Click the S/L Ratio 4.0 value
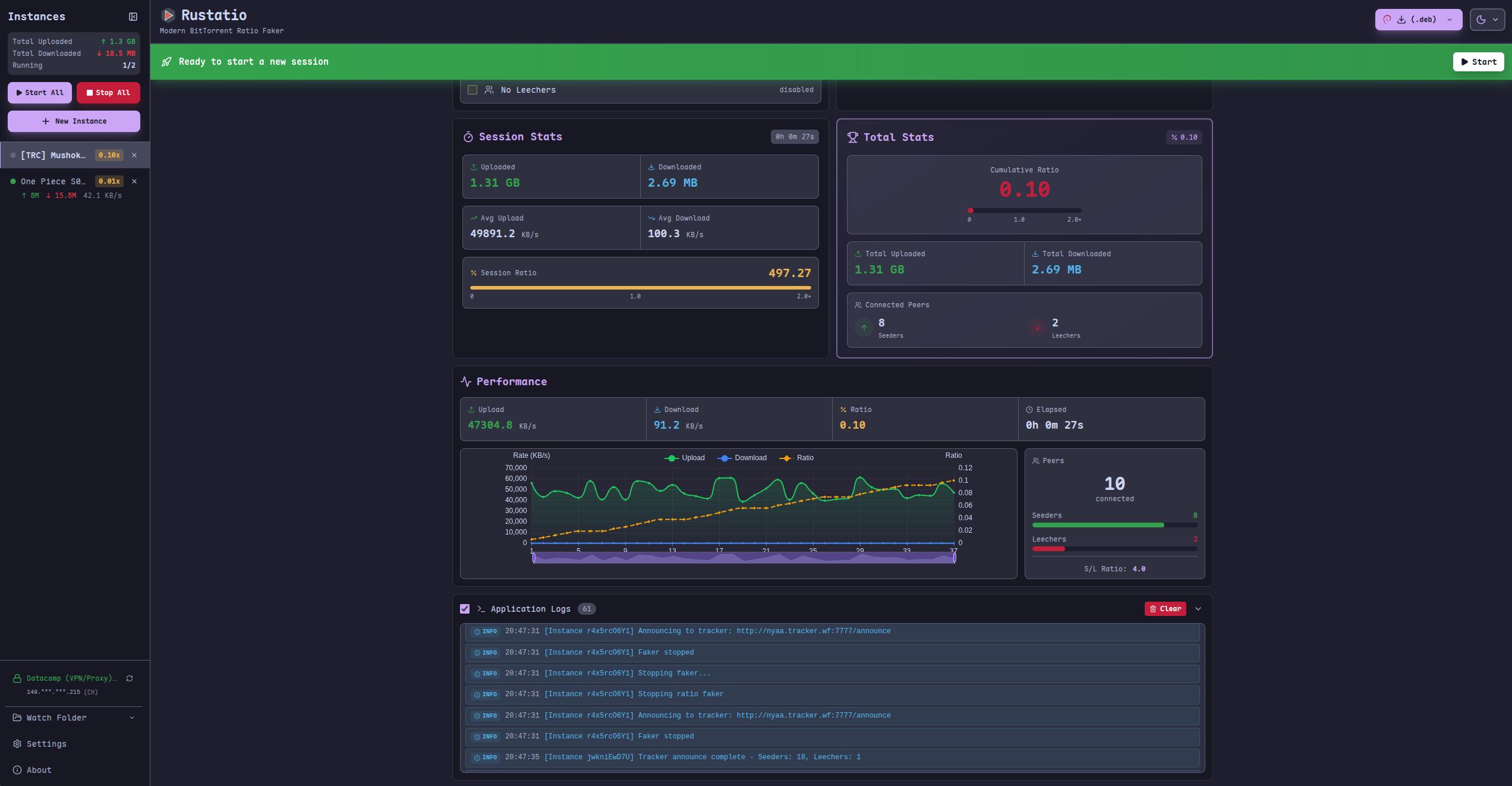Image resolution: width=1512 pixels, height=786 pixels. tap(1139, 569)
